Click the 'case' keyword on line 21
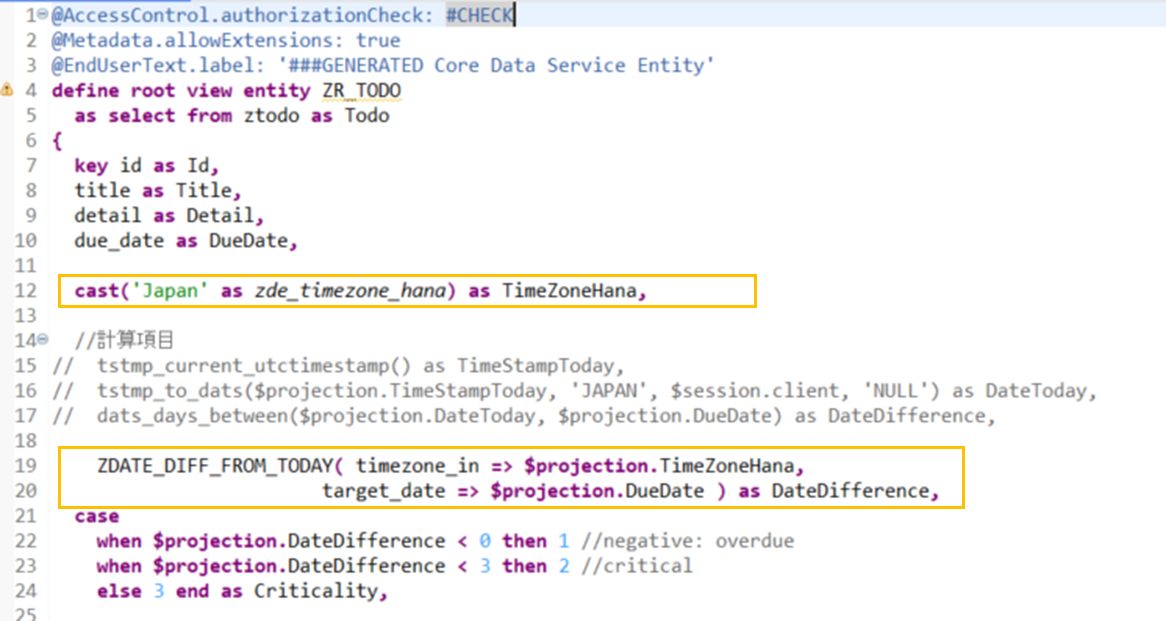 pyautogui.click(x=97, y=516)
